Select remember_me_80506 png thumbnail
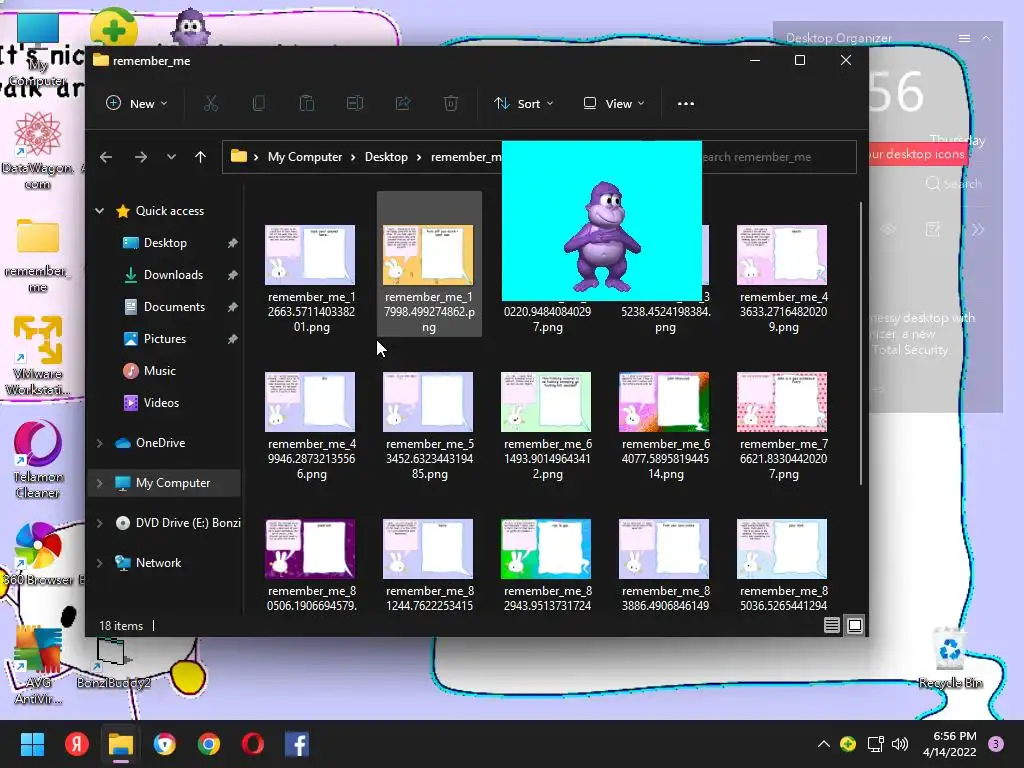 pyautogui.click(x=310, y=549)
